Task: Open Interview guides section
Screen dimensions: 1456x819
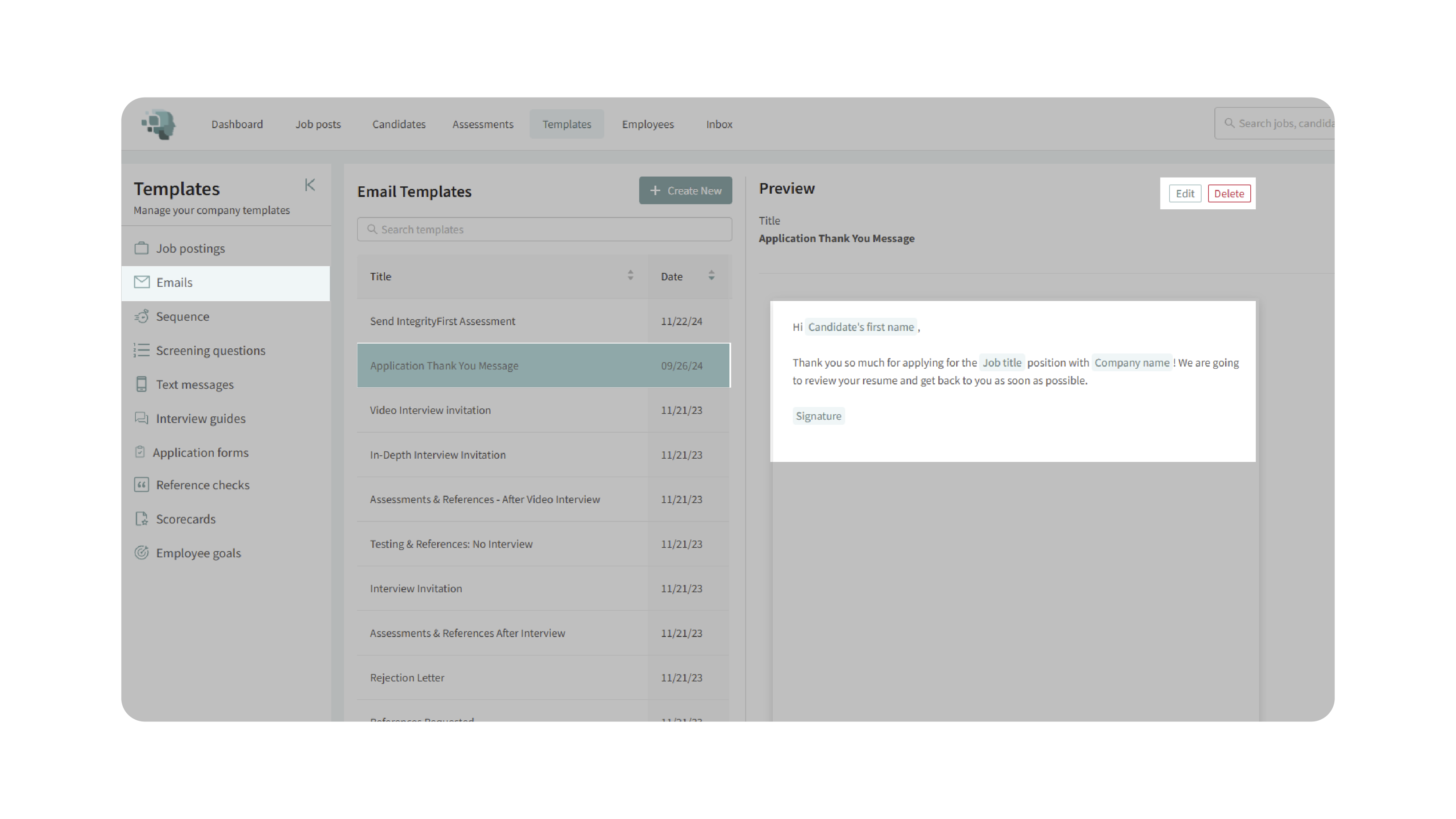Action: pyautogui.click(x=200, y=418)
